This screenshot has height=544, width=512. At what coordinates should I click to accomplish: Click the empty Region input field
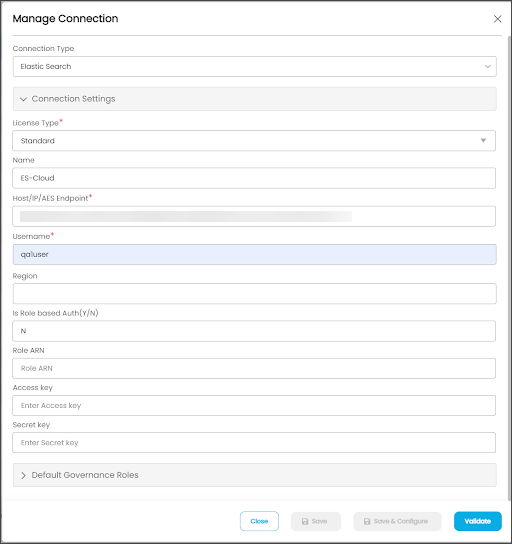255,294
